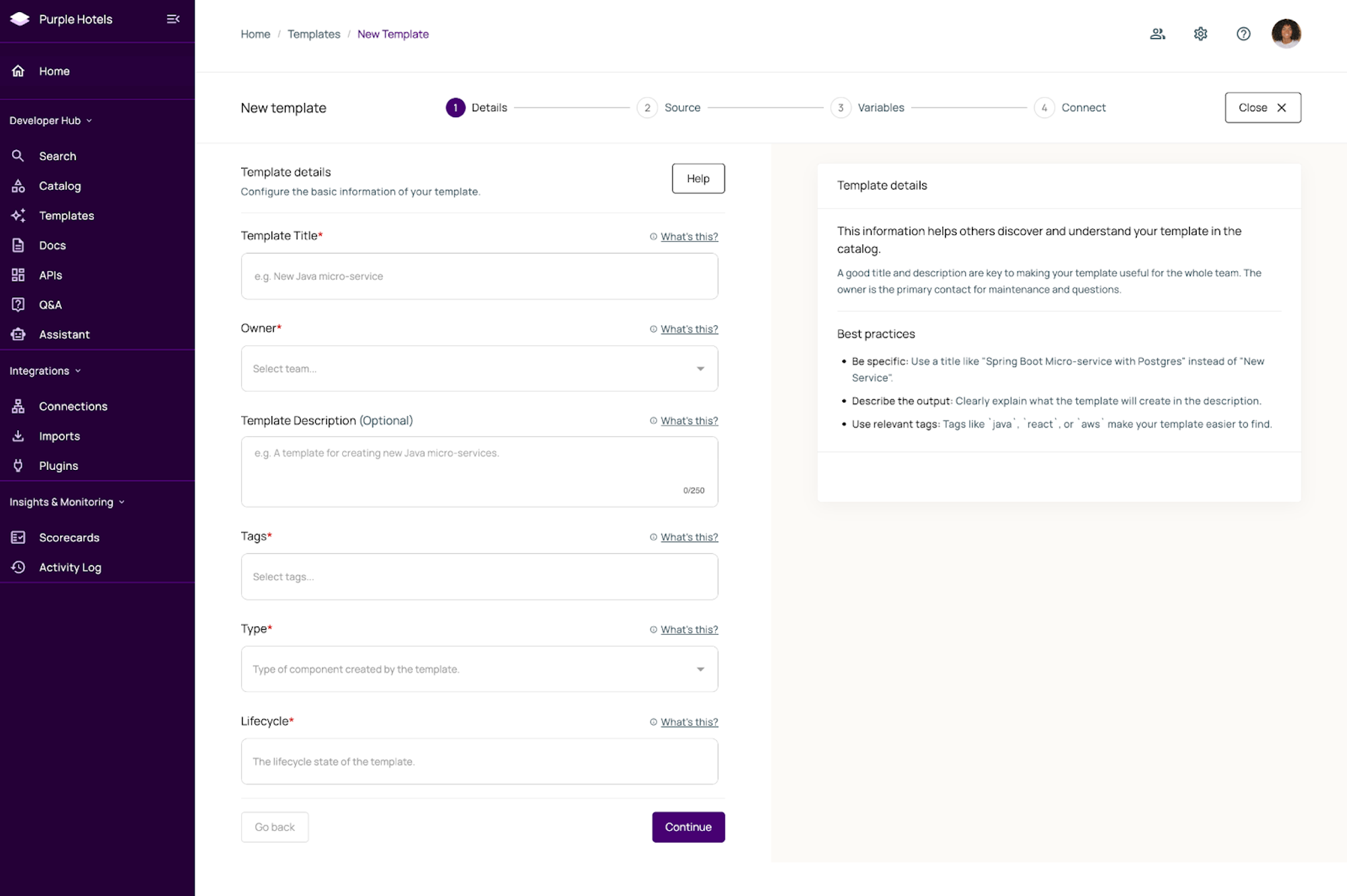
Task: Open Assistant in the sidebar menu
Action: click(97, 334)
